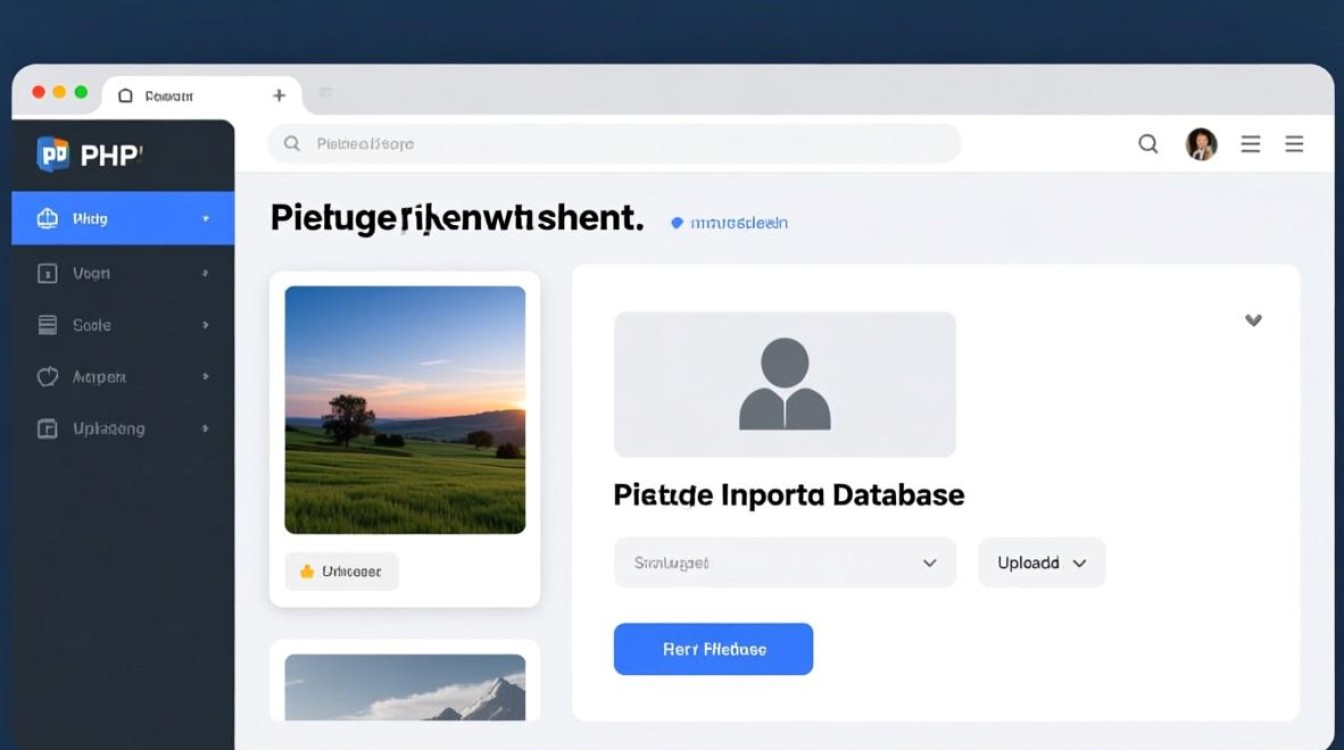Click the upload cloud icon in active sidebar item
Screen dimensions: 1344x750
47,219
